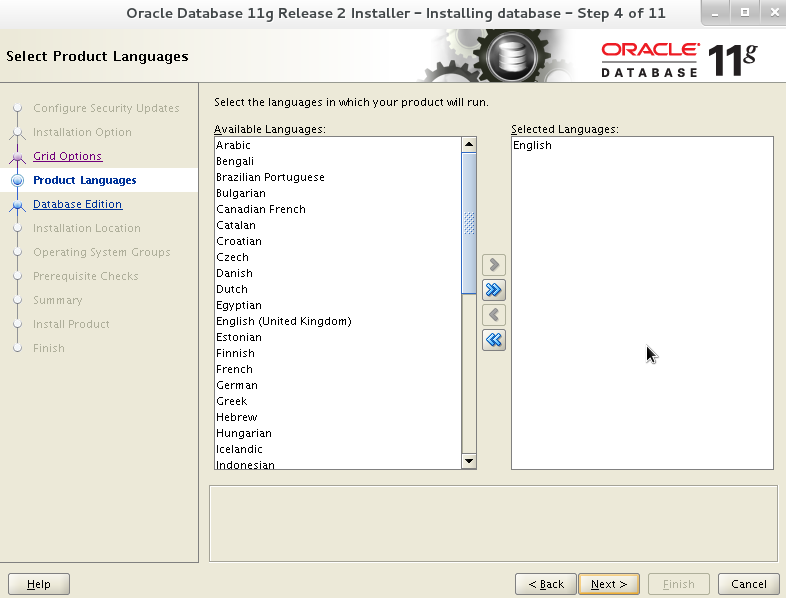This screenshot has height=598, width=786.
Task: Maximize the installer window
Action: click(745, 13)
